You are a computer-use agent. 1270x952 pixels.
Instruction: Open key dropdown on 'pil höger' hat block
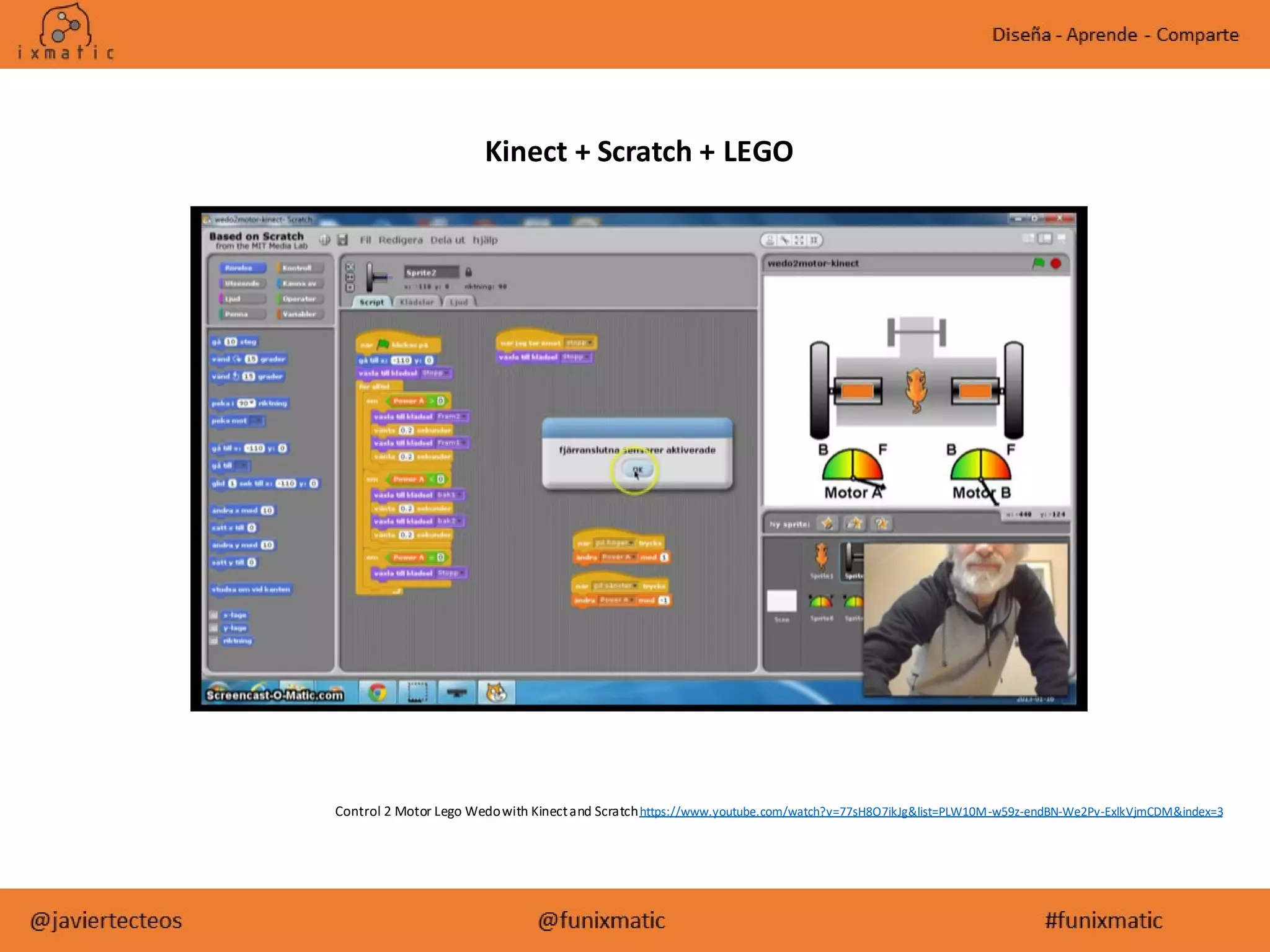615,543
